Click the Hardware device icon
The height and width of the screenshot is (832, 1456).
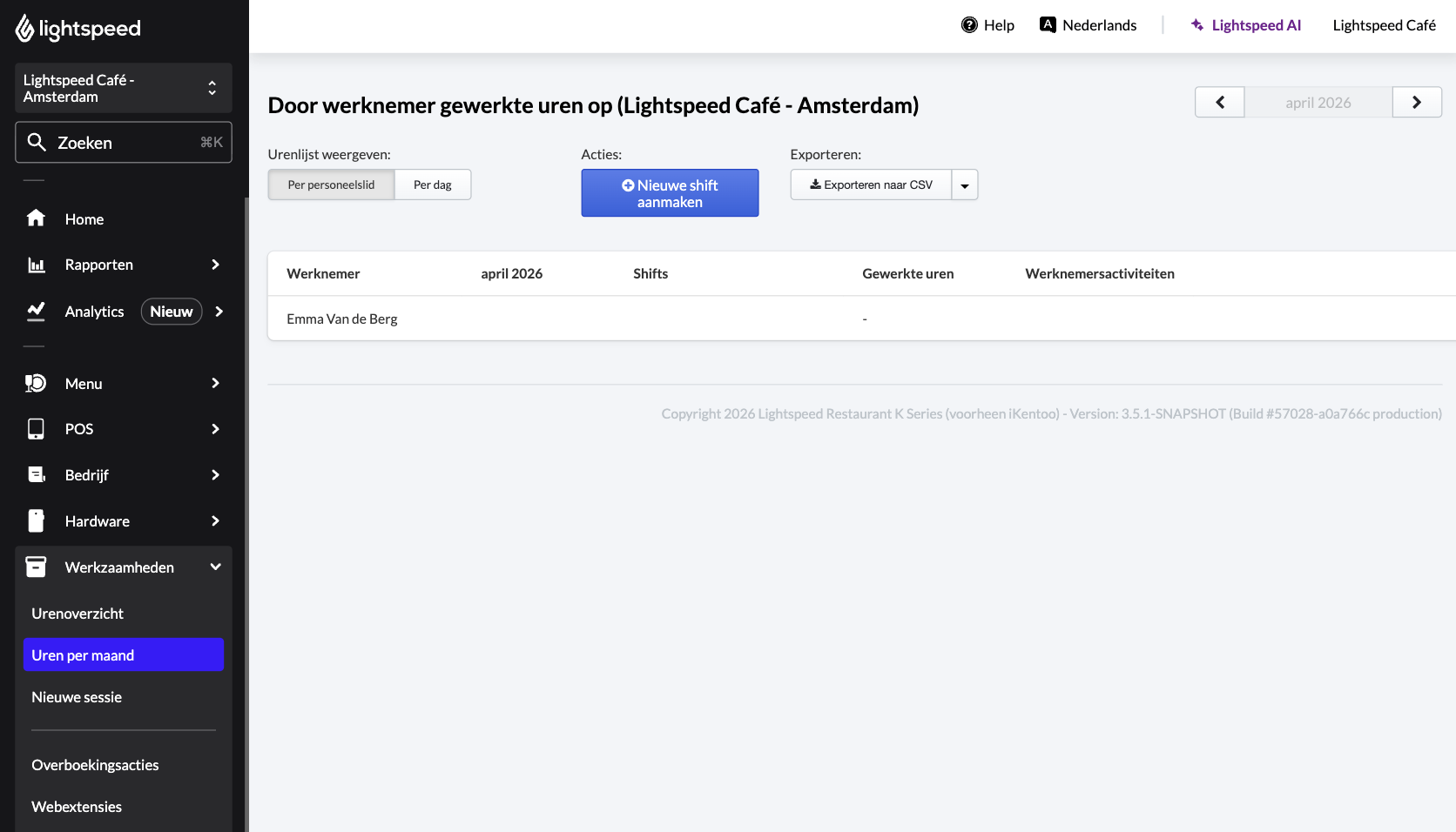click(36, 520)
